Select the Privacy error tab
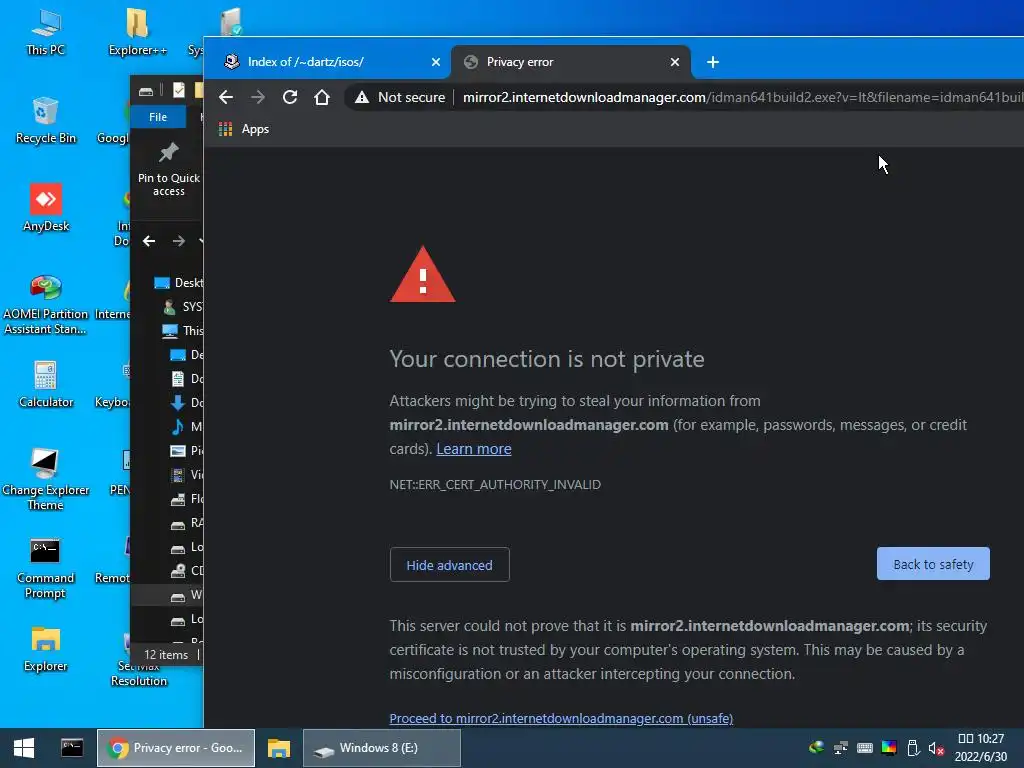The height and width of the screenshot is (768, 1024). 570,62
